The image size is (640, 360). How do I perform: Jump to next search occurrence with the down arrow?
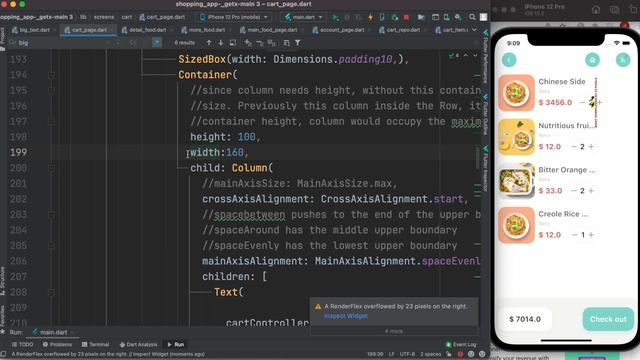click(220, 43)
